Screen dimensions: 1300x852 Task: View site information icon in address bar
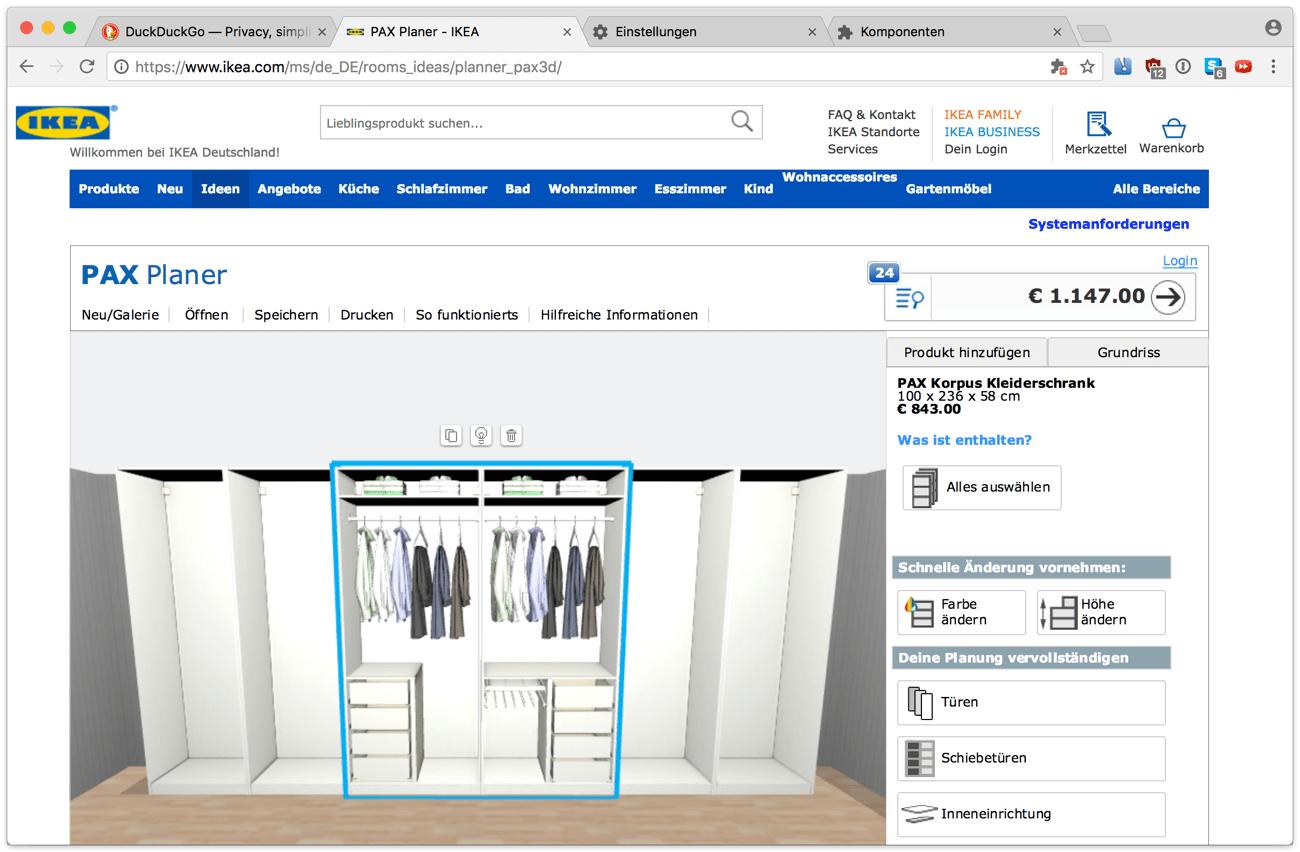pyautogui.click(x=121, y=67)
